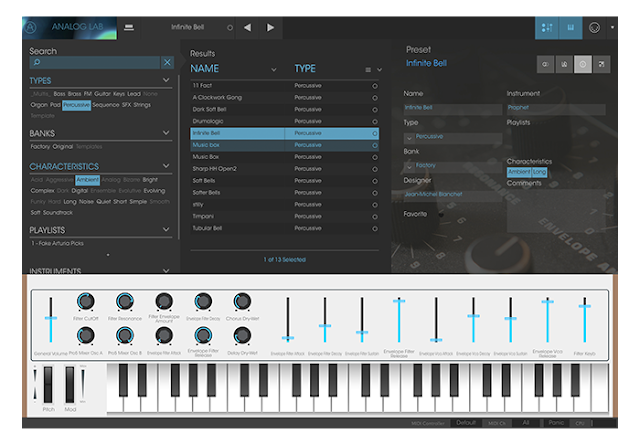Viewport: 640px width, 444px height.
Task: Filter by the Factory bank
Action: point(40,147)
